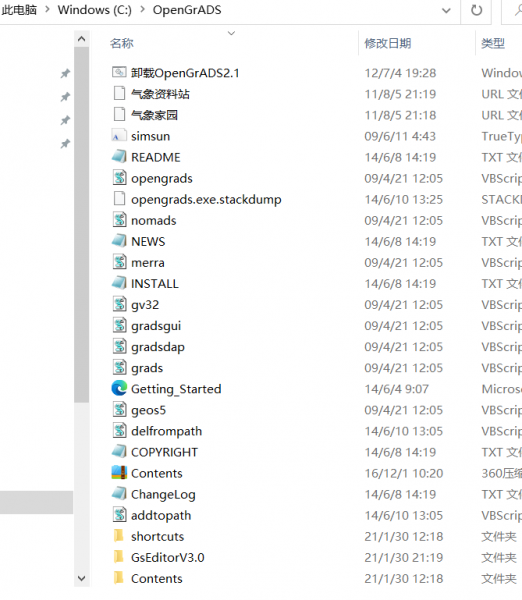Go to Windows (C:) in breadcrumb path
The height and width of the screenshot is (600, 522).
coord(95,10)
